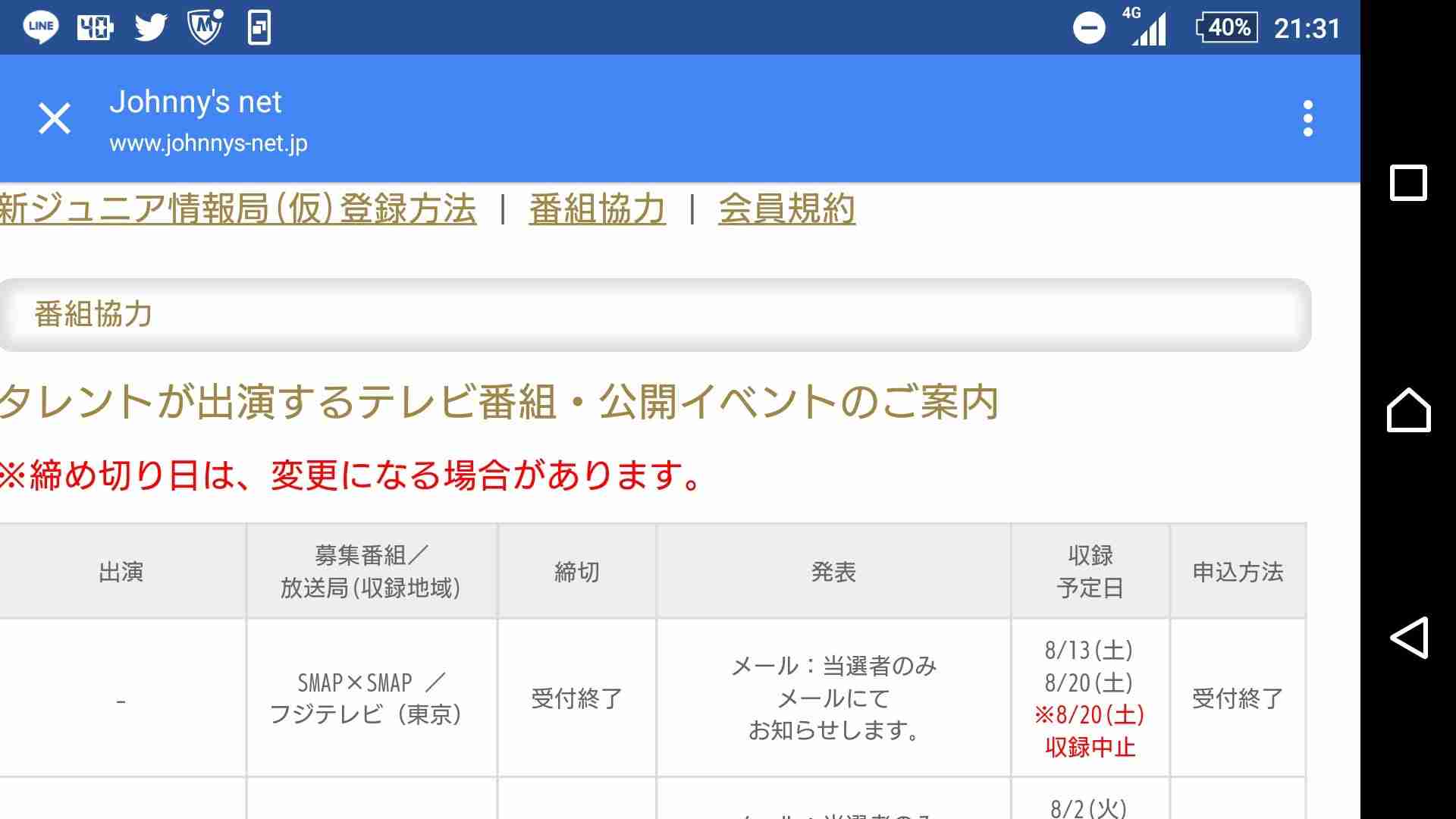Tap the 8/2(火) date in next row
The height and width of the screenshot is (819, 1456).
1089,808
